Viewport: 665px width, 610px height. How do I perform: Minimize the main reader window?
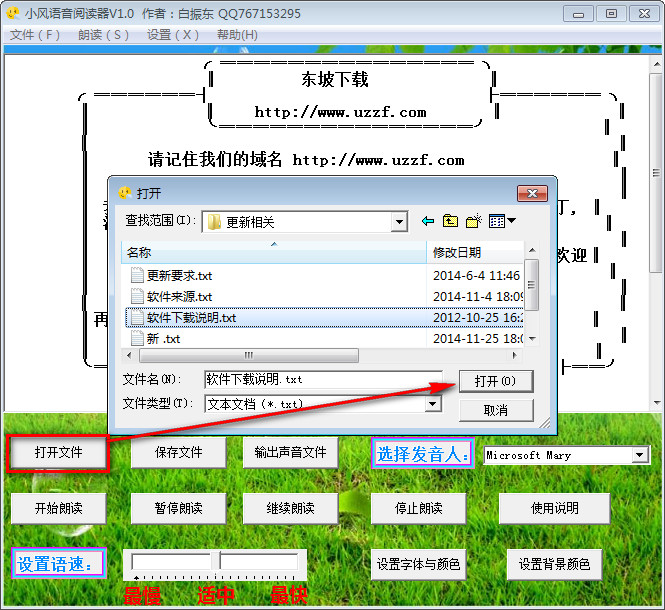coord(578,14)
